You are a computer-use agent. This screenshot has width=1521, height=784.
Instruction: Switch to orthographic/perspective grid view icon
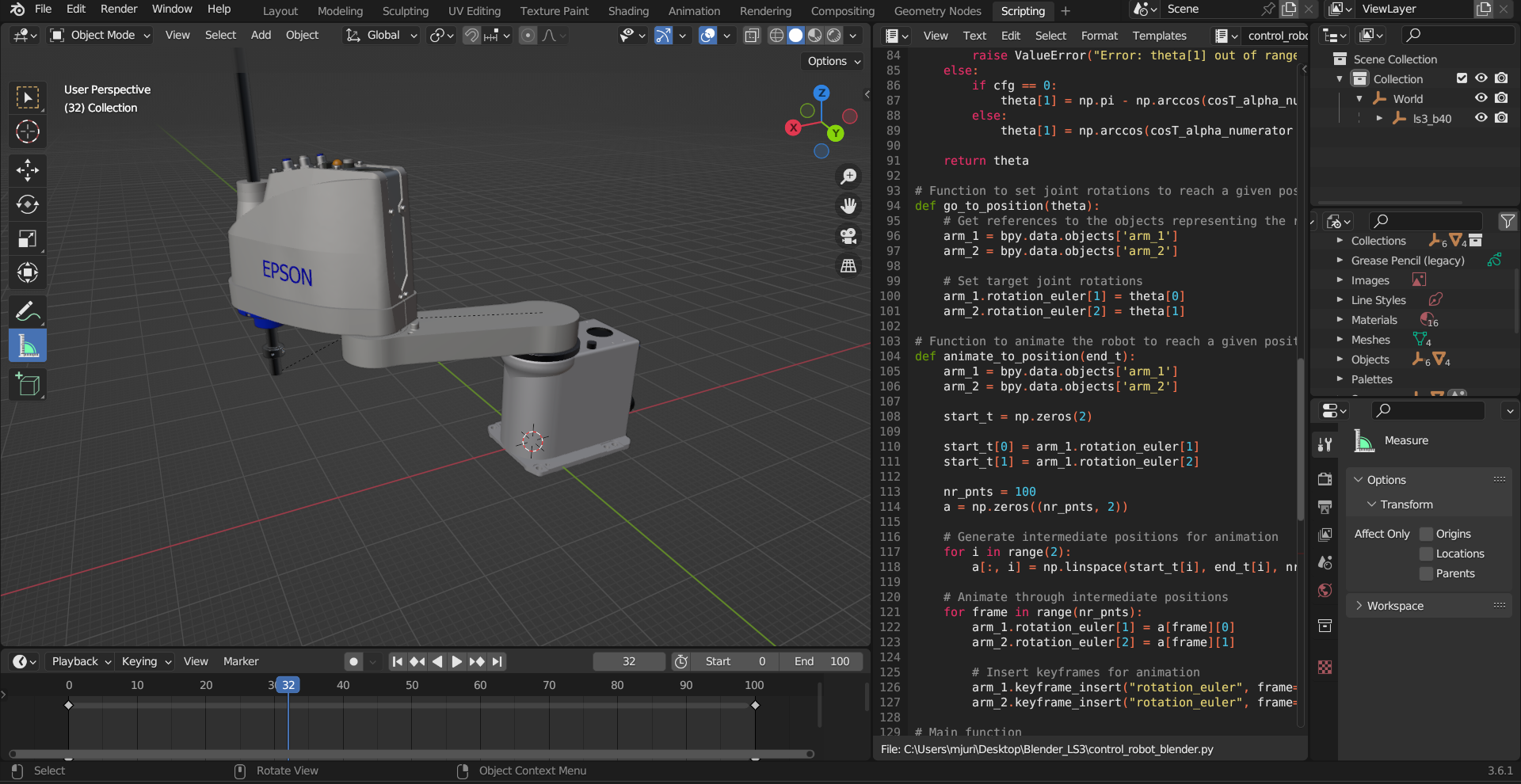coord(848,266)
